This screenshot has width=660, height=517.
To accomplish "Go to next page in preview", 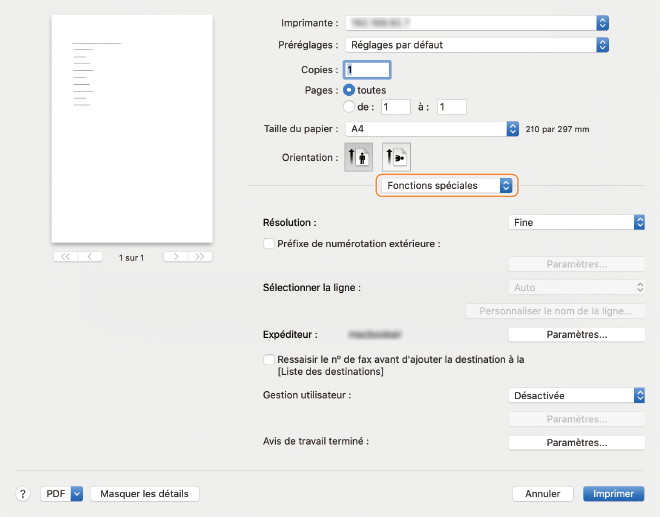I will [175, 257].
